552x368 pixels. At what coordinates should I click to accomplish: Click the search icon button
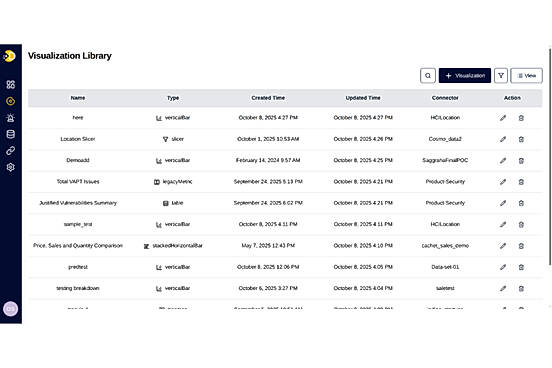[428, 76]
